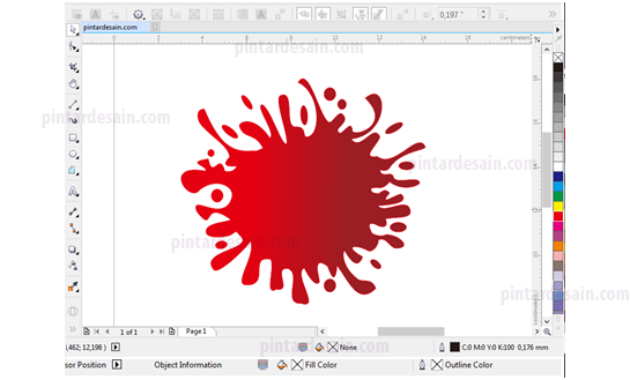Click the outline pen icon beside C:0 M:0 Y:0 K:100
This screenshot has height=380, width=630.
442,347
